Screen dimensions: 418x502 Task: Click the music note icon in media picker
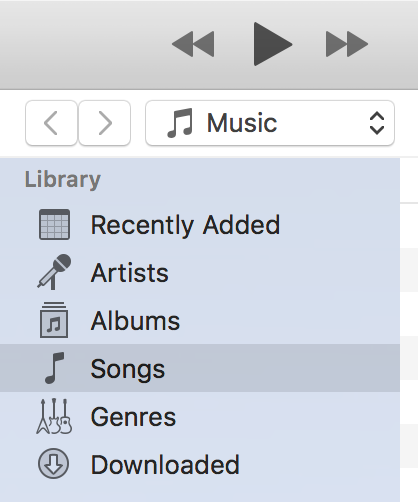click(x=180, y=123)
